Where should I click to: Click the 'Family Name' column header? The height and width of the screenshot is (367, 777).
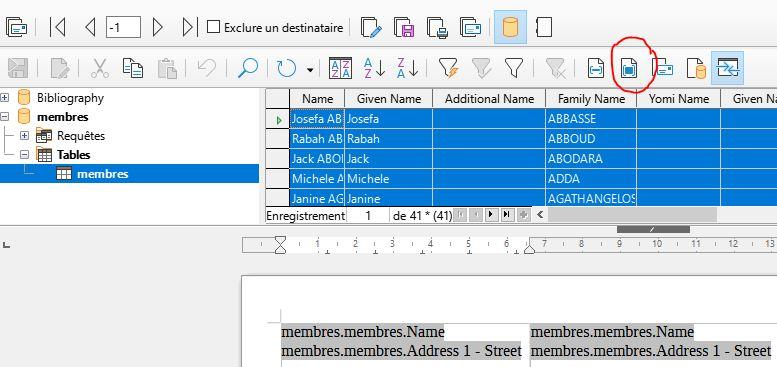point(591,99)
